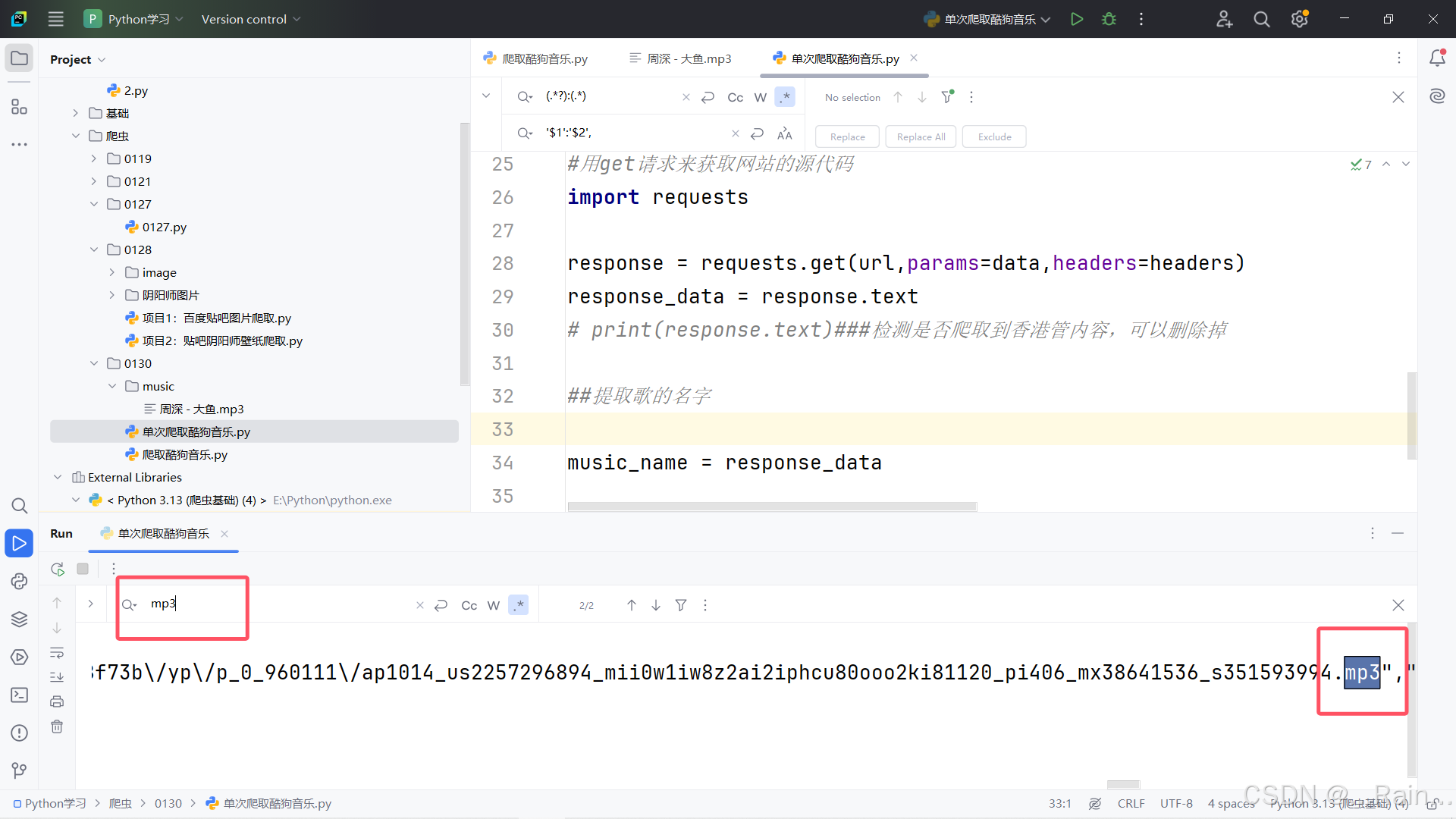Toggle Match Case in editor search bar
Screen dimensions: 1456x819
click(x=735, y=97)
